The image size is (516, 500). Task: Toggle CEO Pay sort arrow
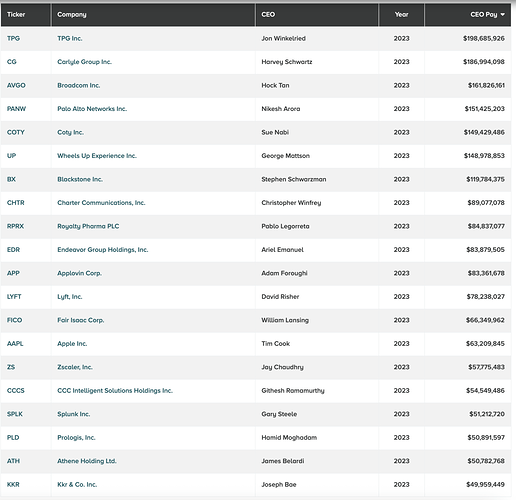coord(503,14)
